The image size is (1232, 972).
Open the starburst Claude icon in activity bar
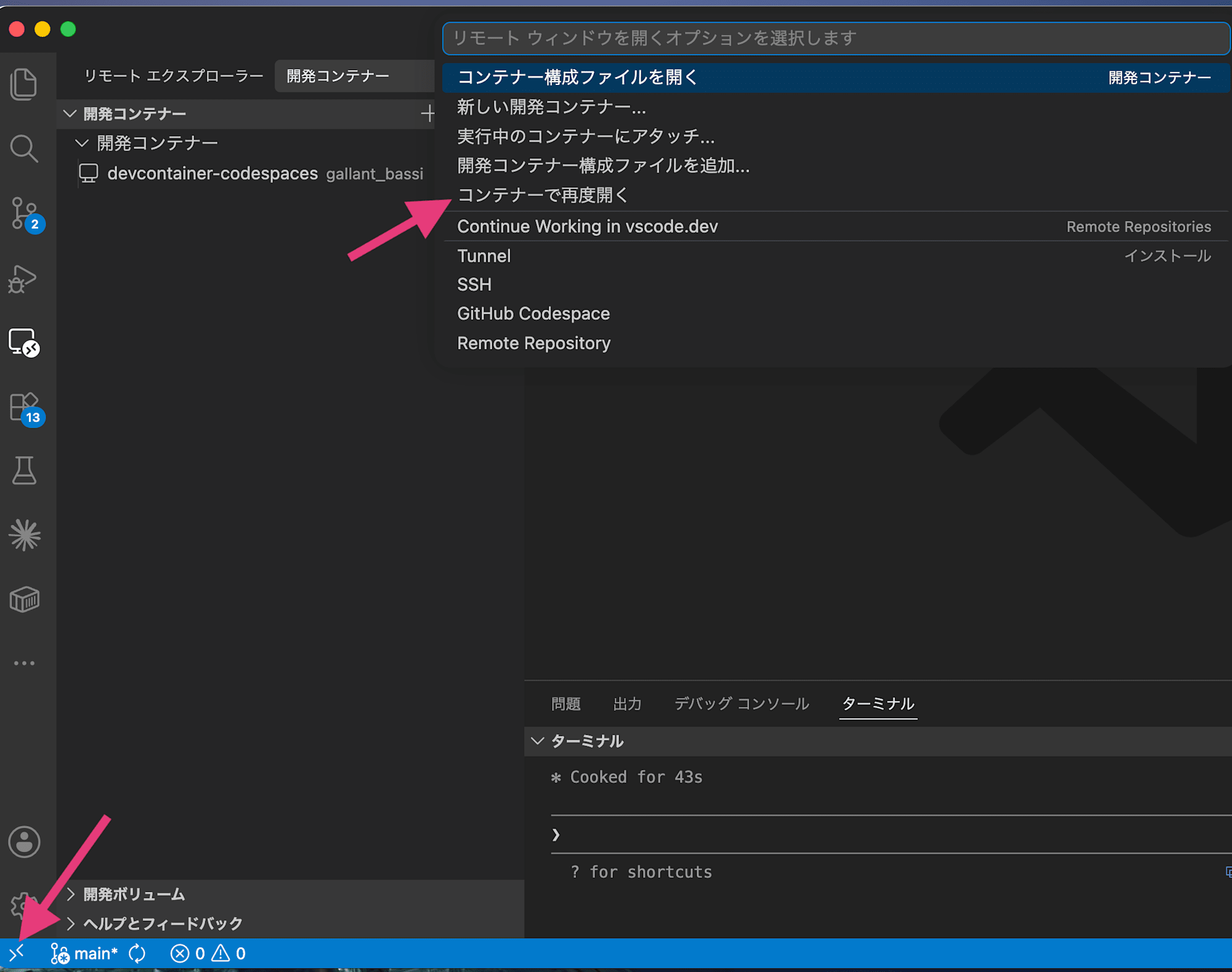[25, 534]
